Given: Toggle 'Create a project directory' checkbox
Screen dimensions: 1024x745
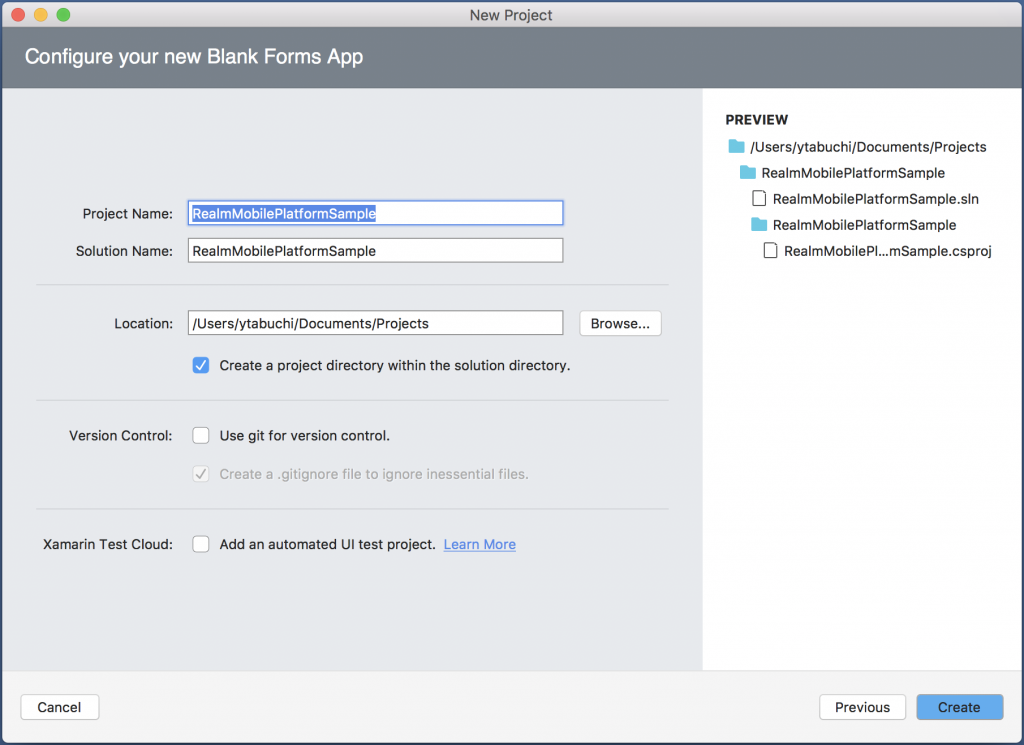Looking at the screenshot, I should click(201, 365).
